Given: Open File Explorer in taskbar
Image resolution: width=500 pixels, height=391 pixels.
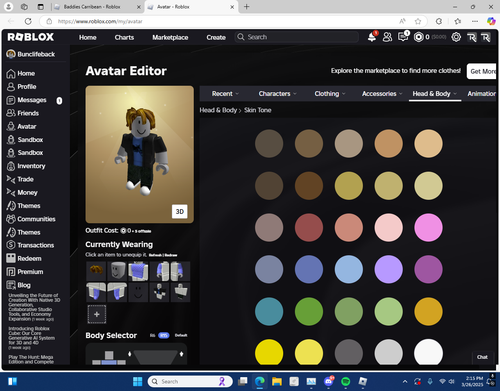Looking at the screenshot, I should tap(277, 381).
